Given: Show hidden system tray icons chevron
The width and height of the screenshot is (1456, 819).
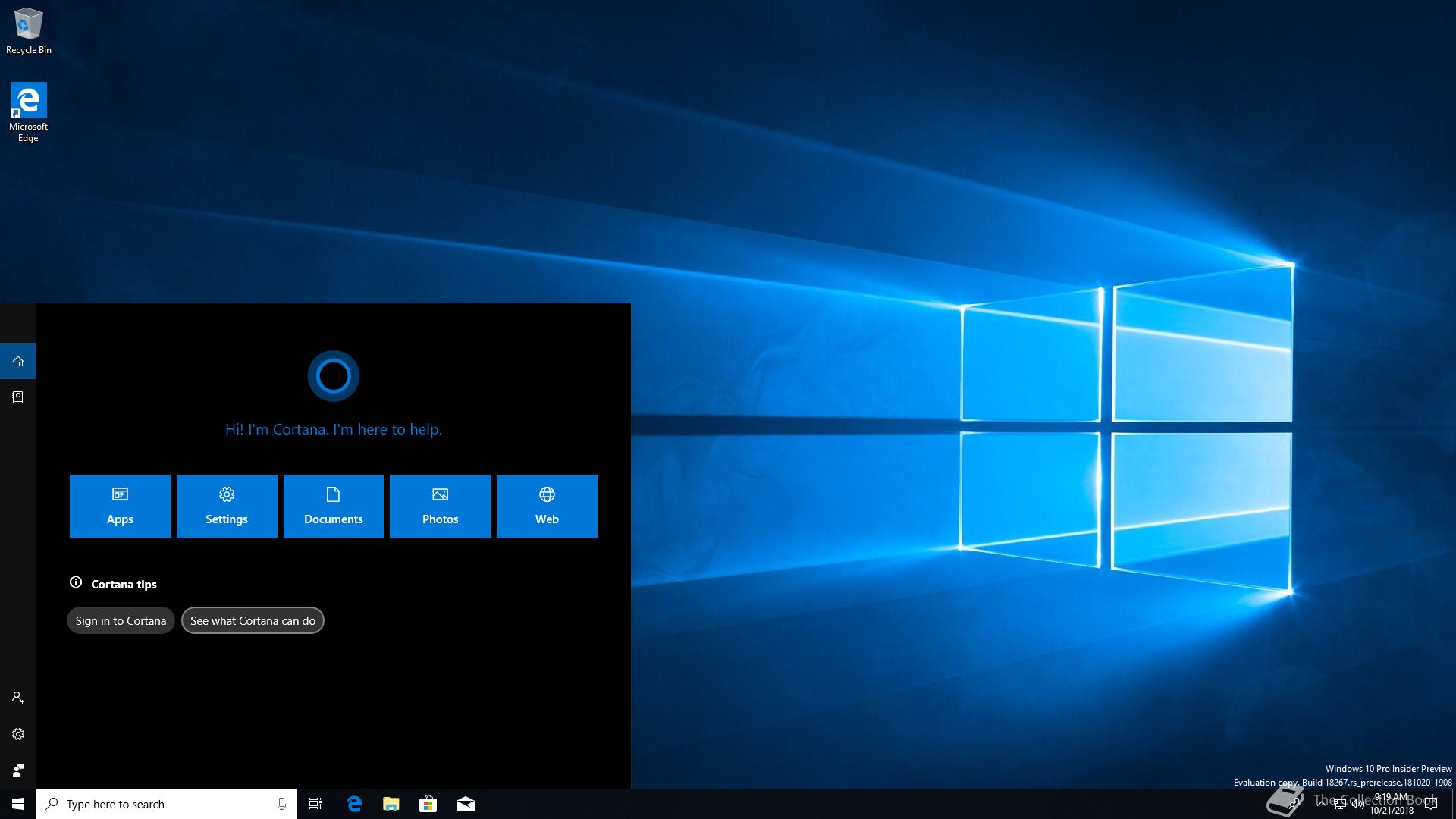Looking at the screenshot, I should pyautogui.click(x=1322, y=804).
